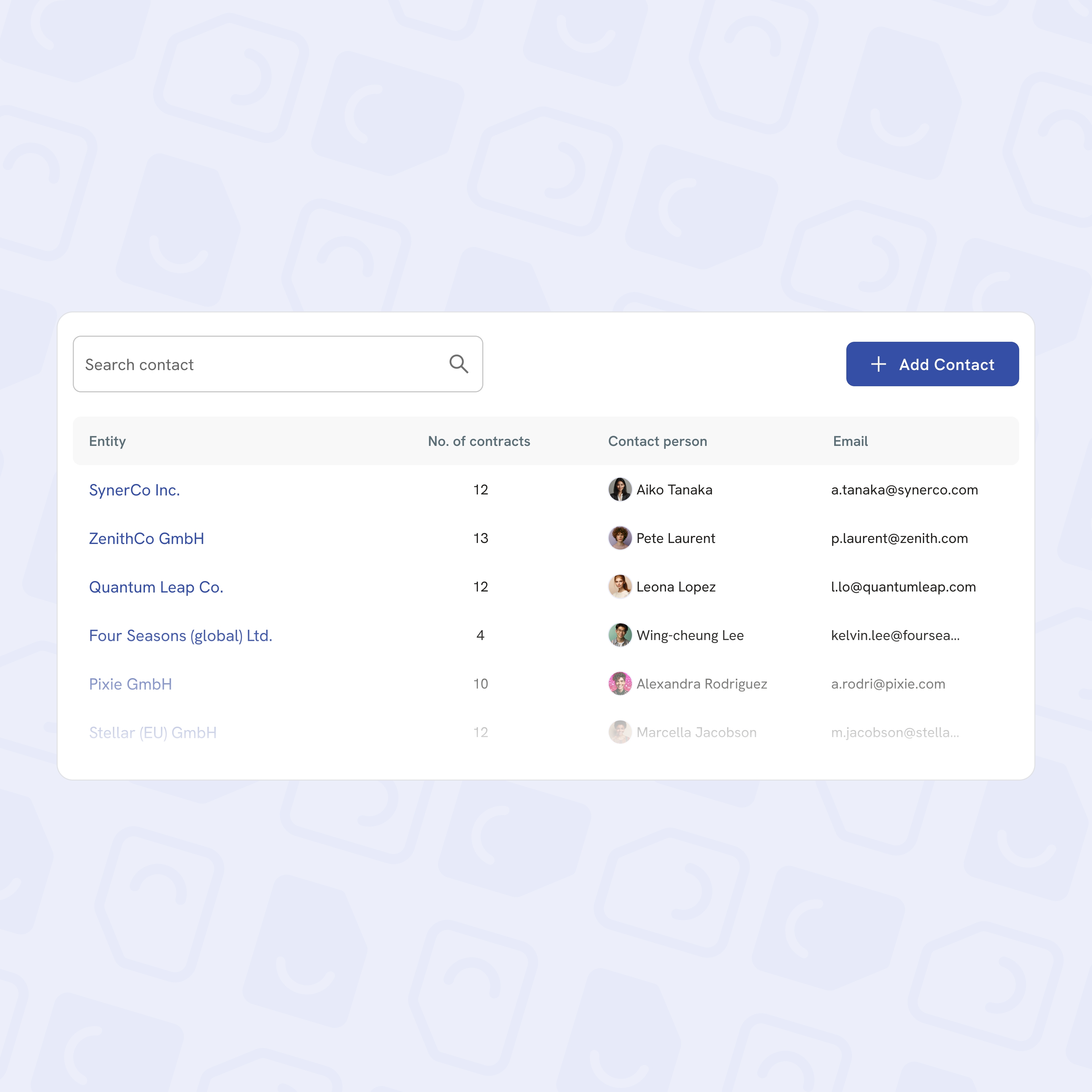This screenshot has width=1092, height=1092.
Task: Click Pete Laurent's avatar photo
Action: coord(619,538)
